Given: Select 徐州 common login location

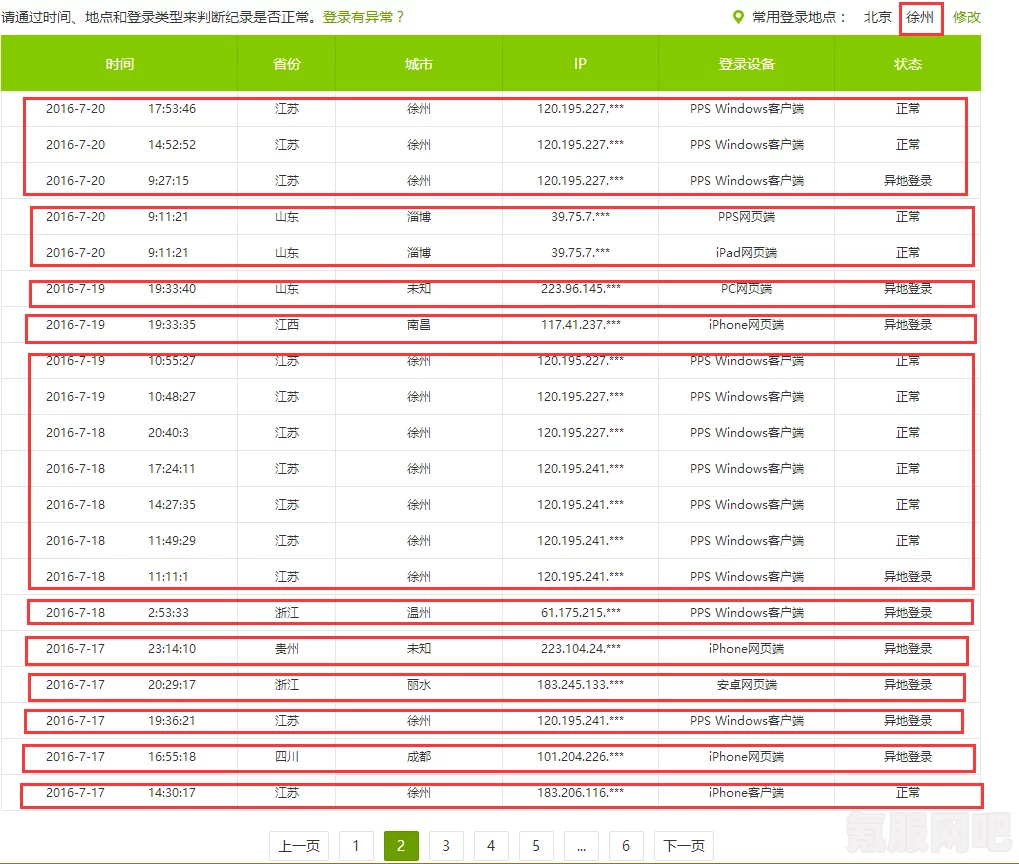Looking at the screenshot, I should click(920, 18).
